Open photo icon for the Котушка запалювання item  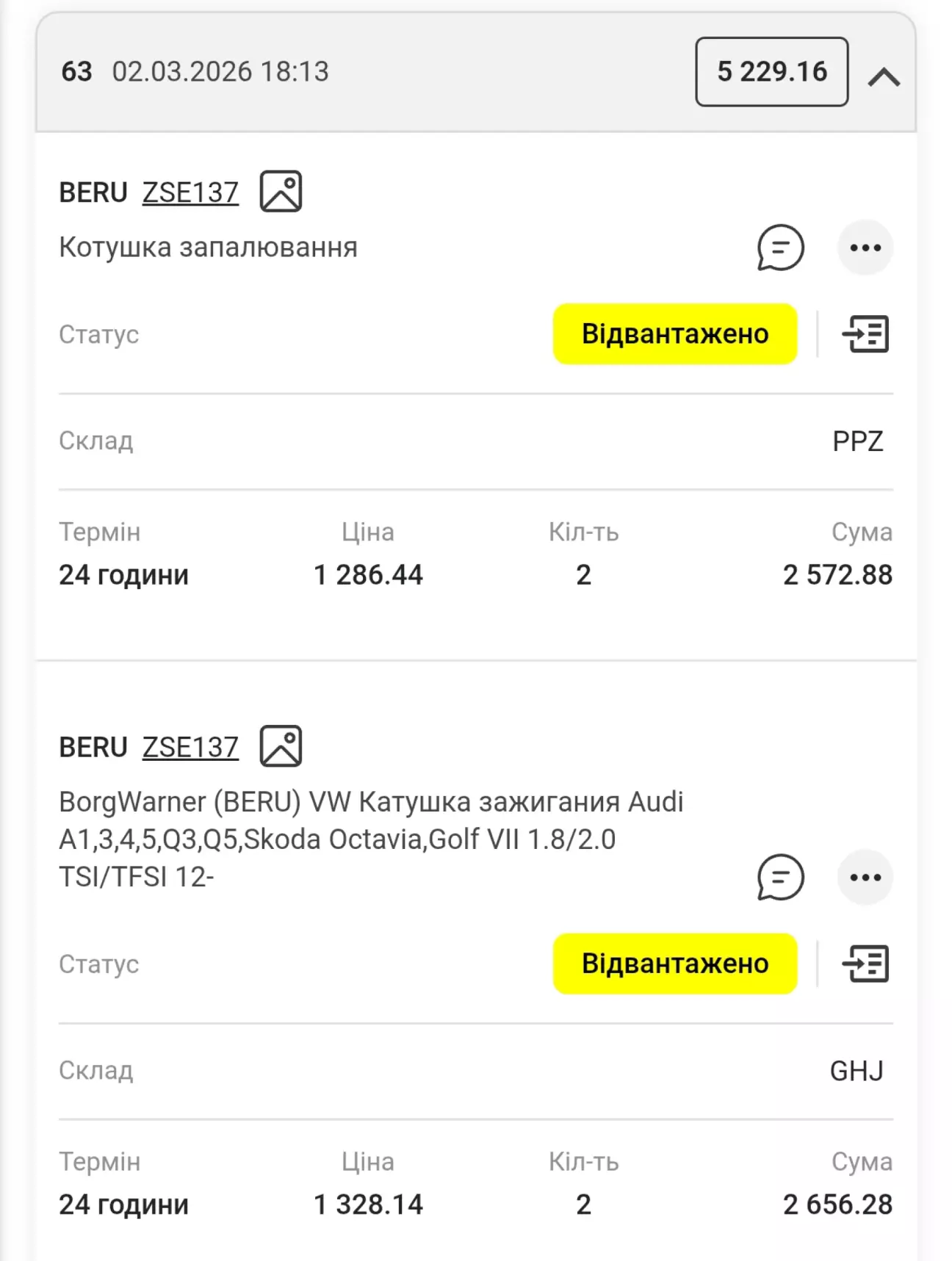[281, 192]
